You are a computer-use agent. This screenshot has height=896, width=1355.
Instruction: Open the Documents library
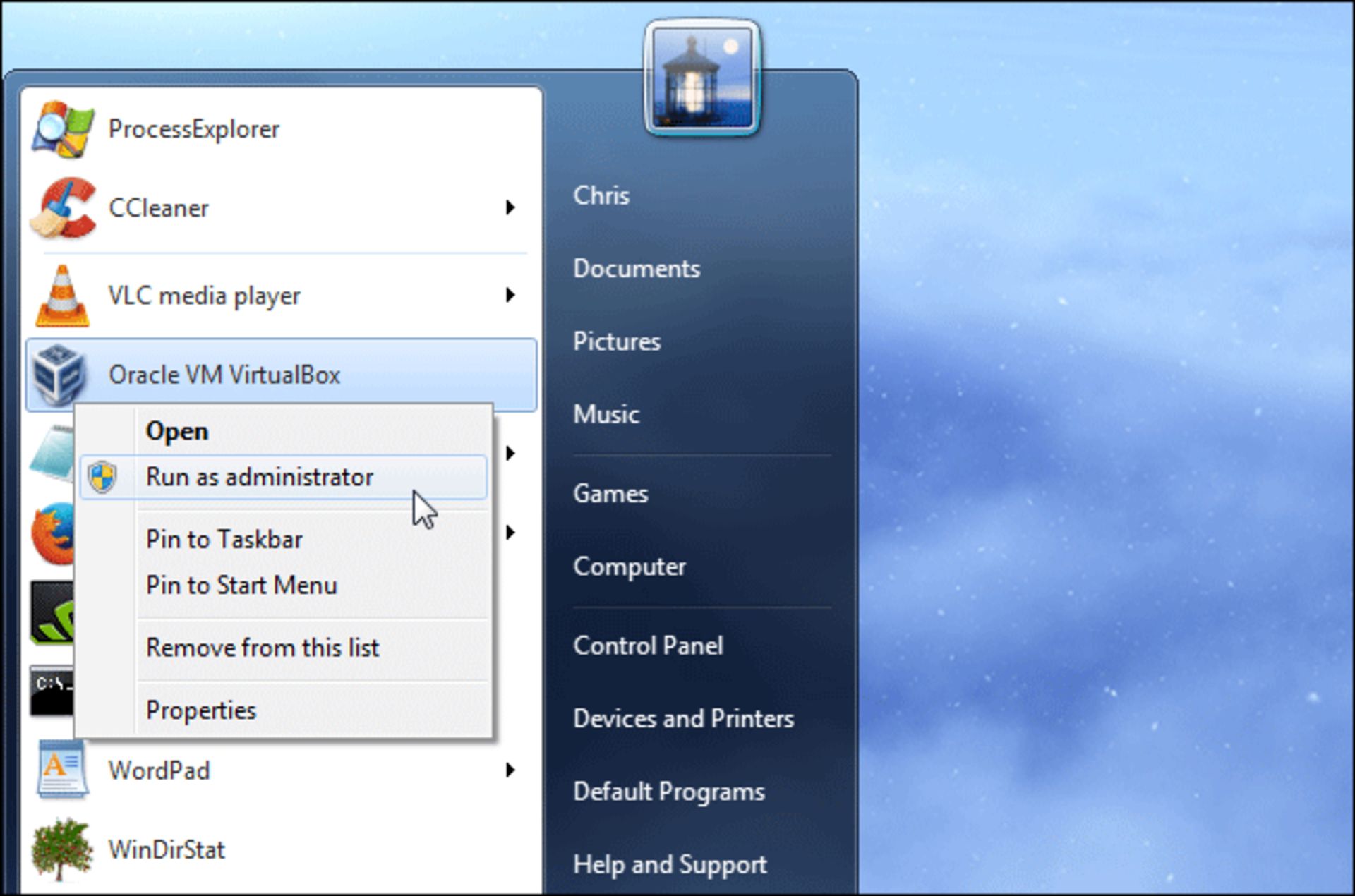tap(637, 269)
